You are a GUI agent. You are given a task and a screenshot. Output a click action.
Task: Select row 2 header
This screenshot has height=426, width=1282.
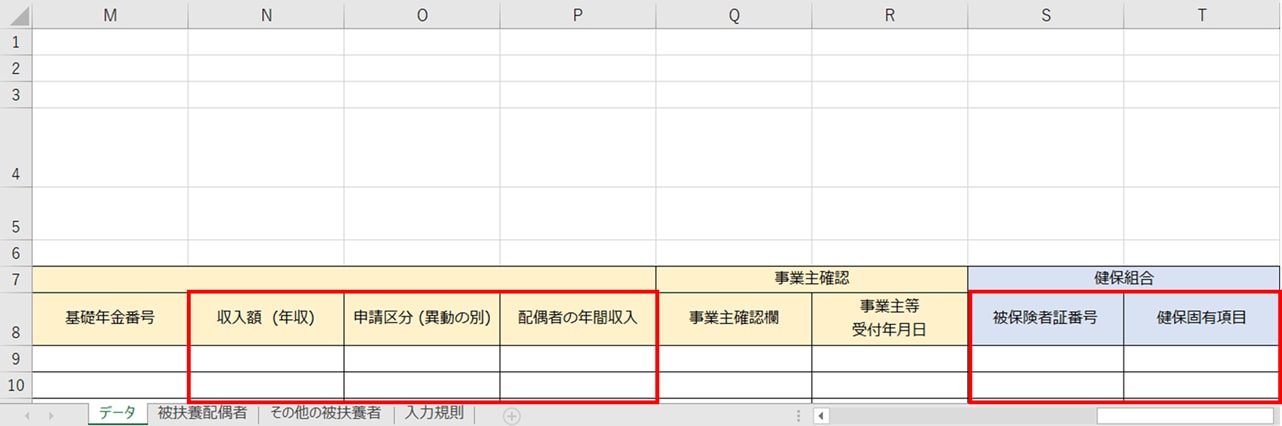16,68
